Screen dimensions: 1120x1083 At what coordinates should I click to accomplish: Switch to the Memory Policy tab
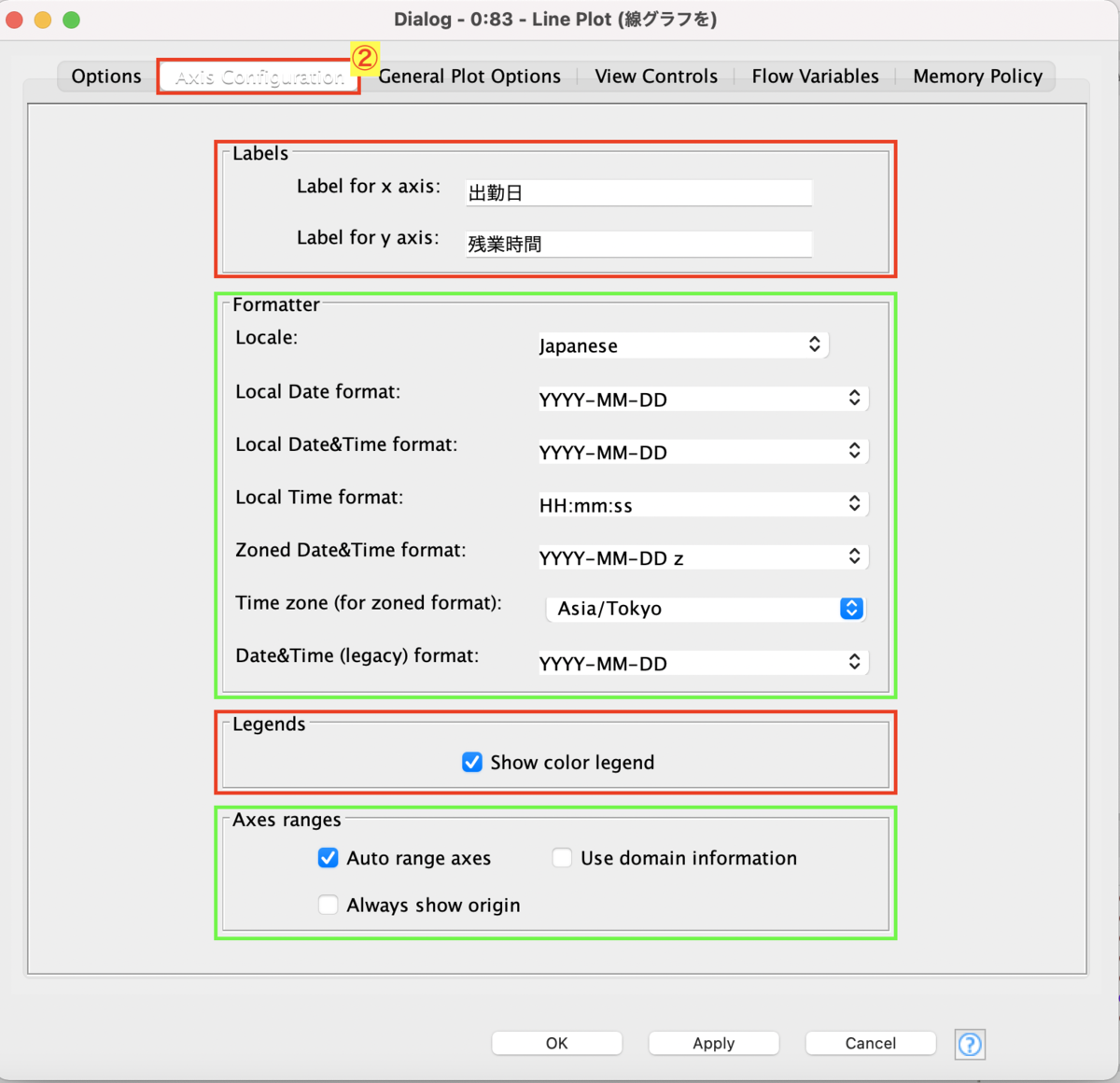point(977,77)
